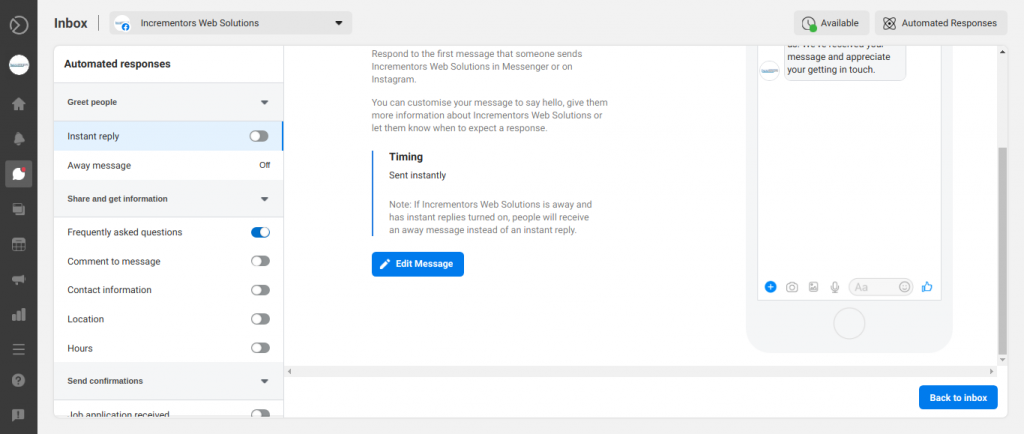Collapse Share and get information section
This screenshot has width=1024, height=434.
coord(264,199)
